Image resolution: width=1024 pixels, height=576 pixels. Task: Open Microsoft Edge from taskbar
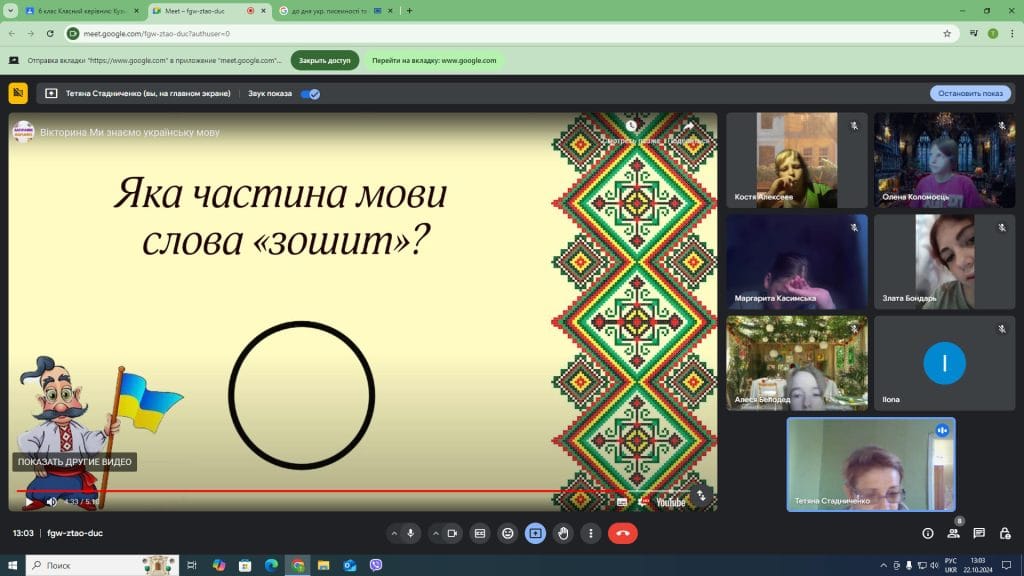[x=271, y=565]
